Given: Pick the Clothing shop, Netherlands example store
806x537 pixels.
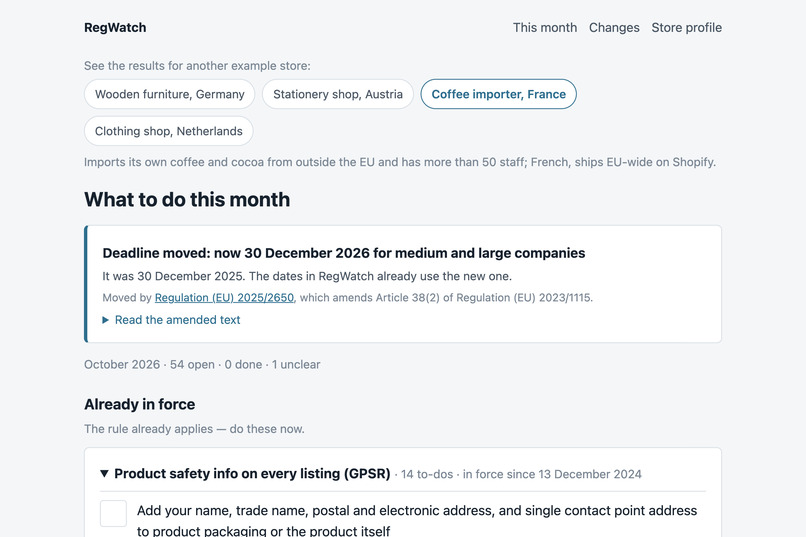Looking at the screenshot, I should point(169,131).
